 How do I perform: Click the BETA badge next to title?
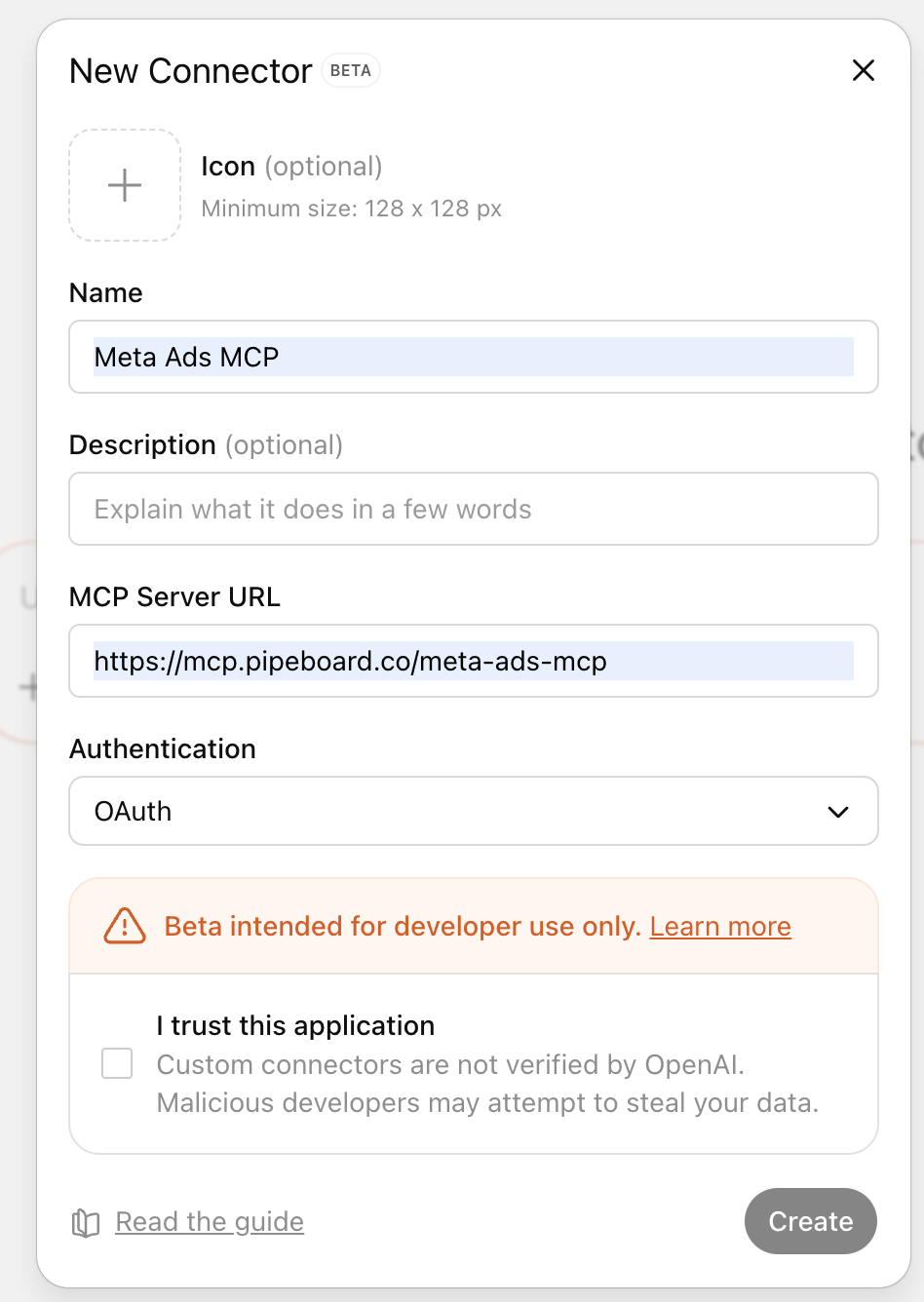351,70
